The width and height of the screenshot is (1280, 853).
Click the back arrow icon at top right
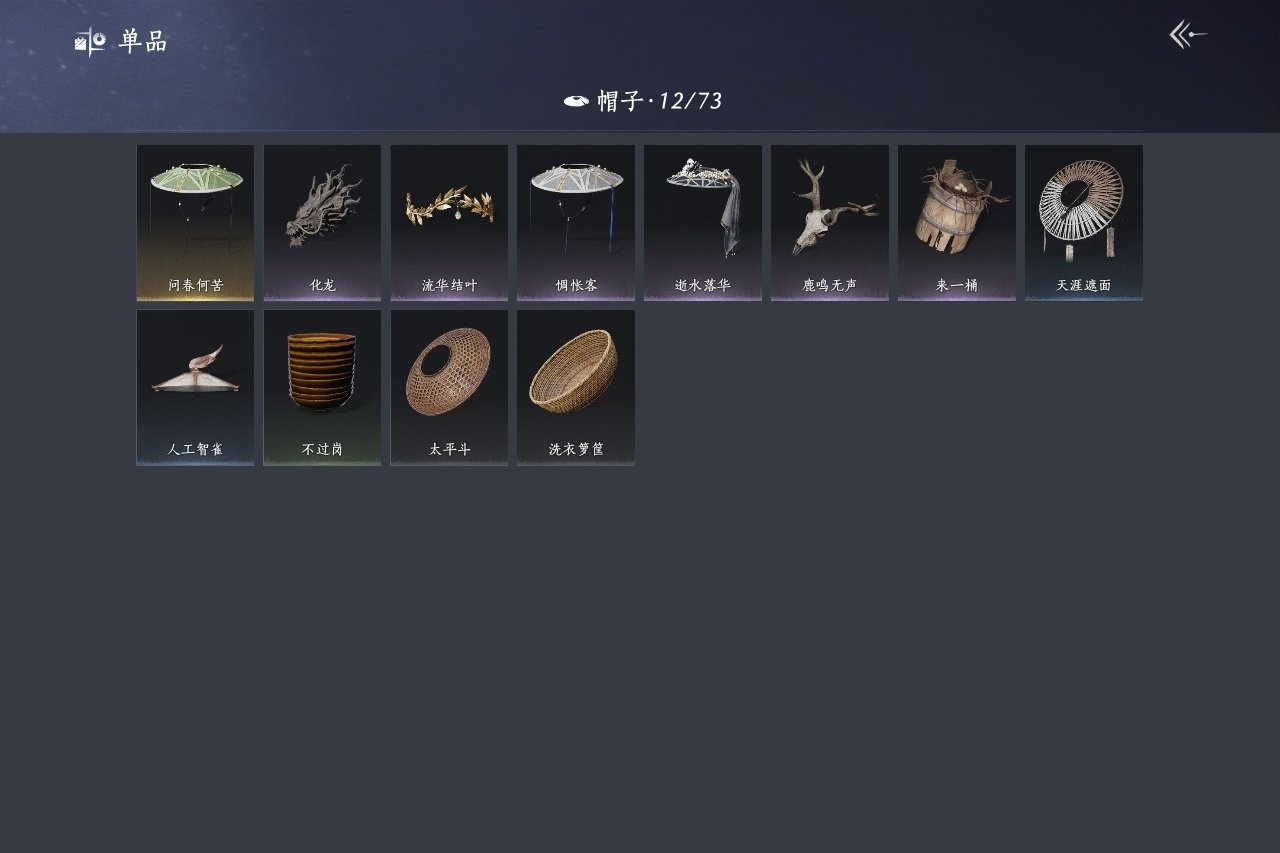[1188, 35]
